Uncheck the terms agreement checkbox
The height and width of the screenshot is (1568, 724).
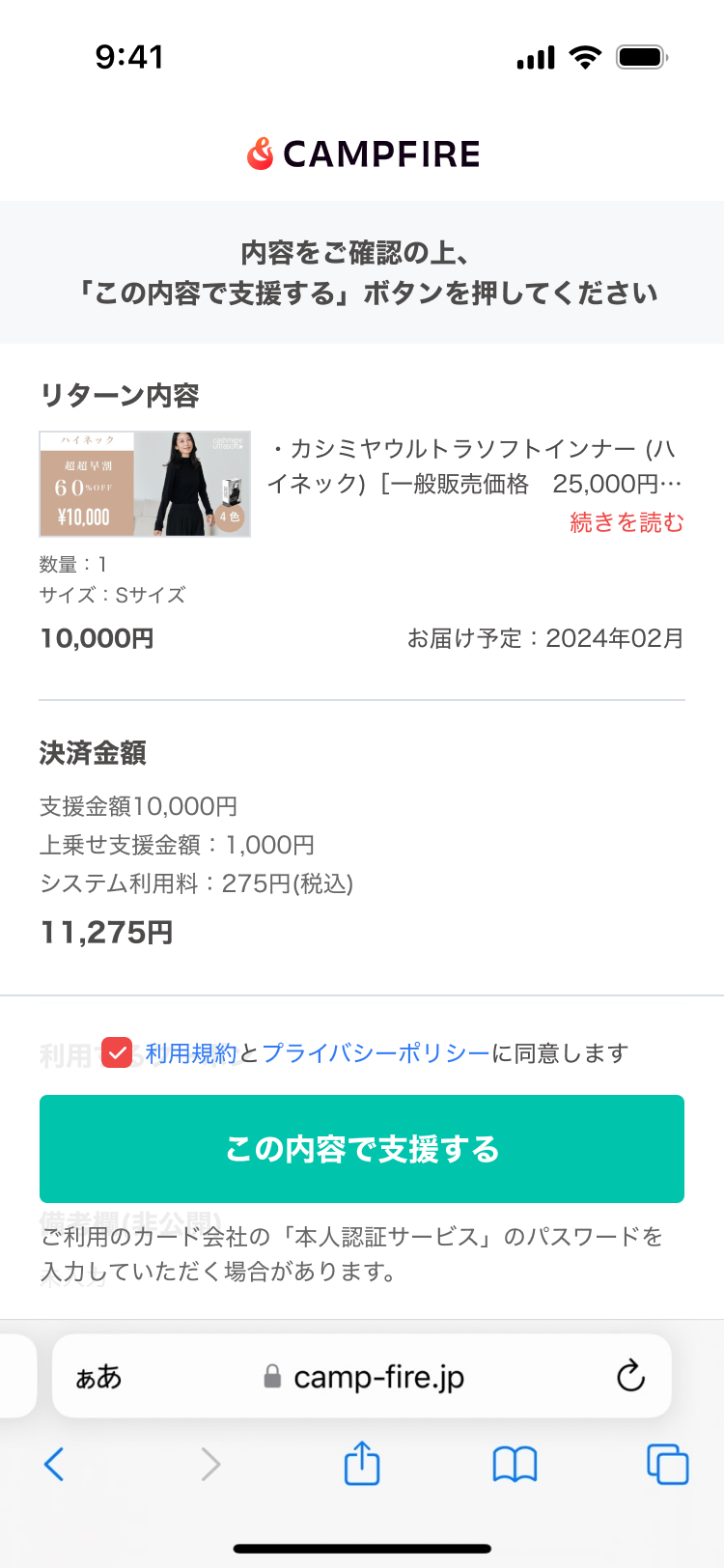pyautogui.click(x=117, y=1052)
